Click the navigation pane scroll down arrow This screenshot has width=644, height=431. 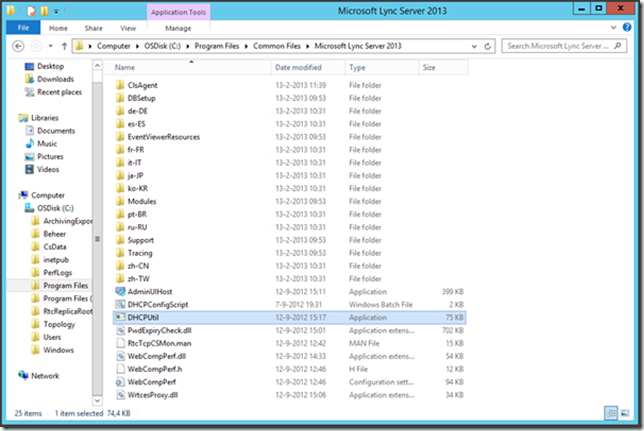97,400
